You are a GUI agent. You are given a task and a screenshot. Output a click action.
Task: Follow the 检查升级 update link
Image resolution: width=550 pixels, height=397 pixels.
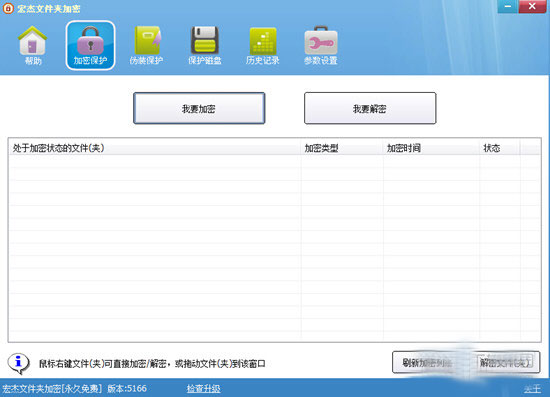click(x=203, y=389)
